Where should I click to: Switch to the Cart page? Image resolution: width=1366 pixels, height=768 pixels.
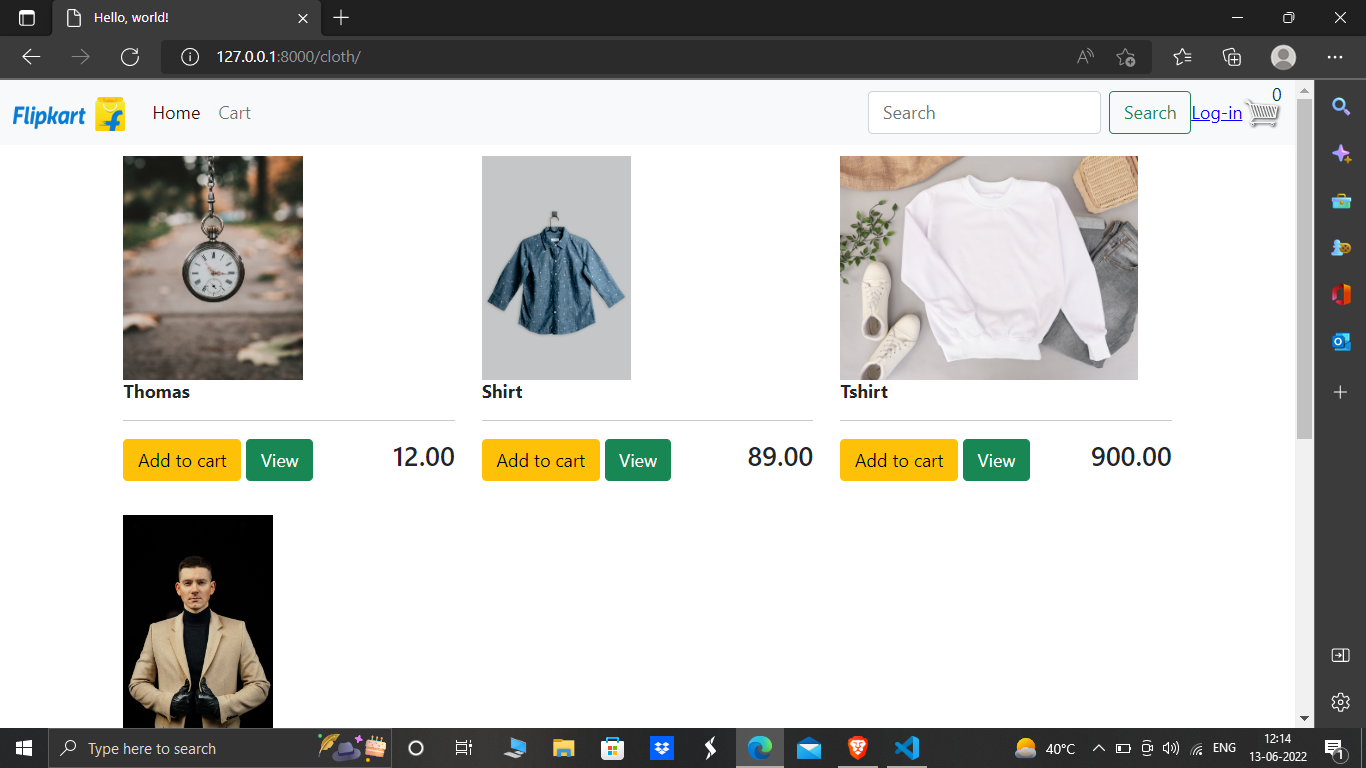coord(234,113)
